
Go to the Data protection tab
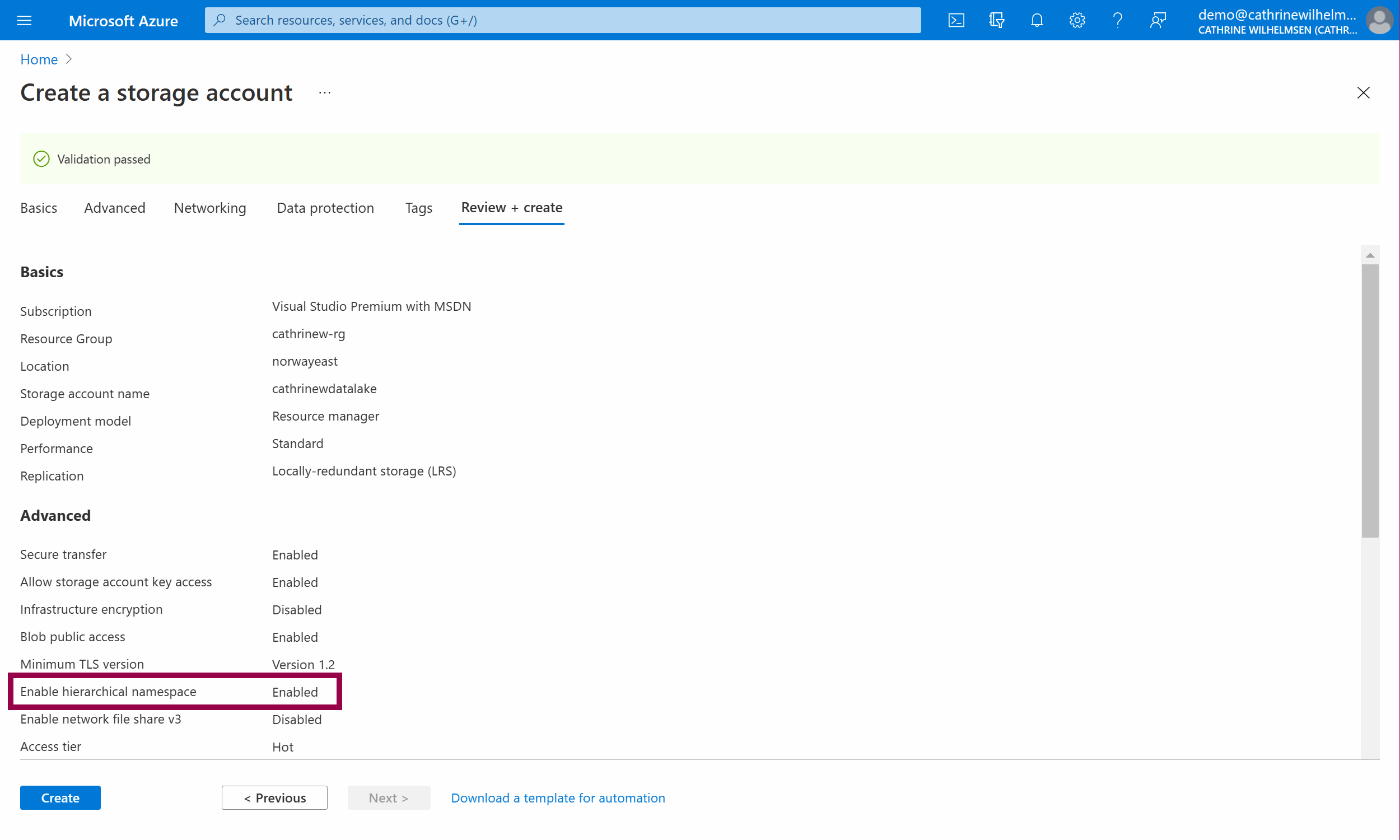click(x=325, y=208)
